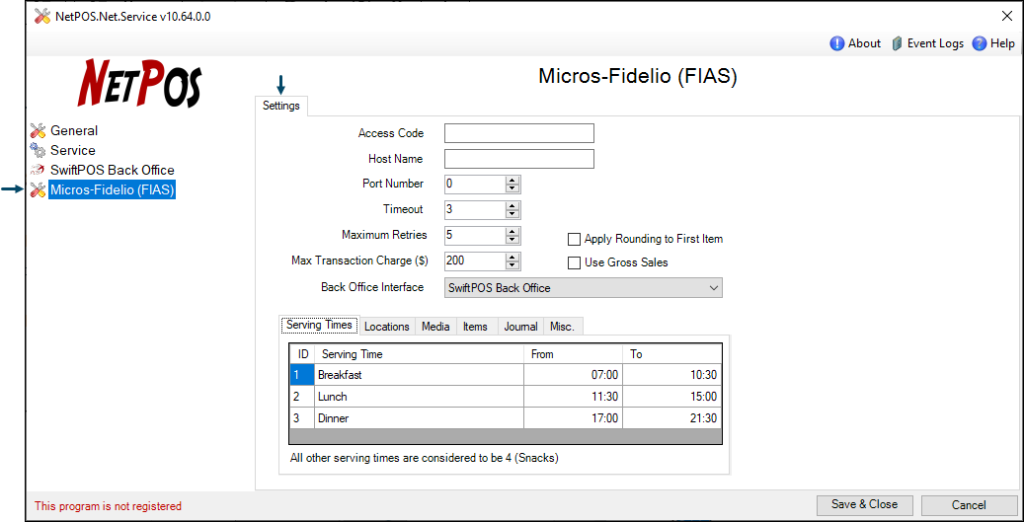This screenshot has height=522, width=1024.
Task: Click the Timeout value field
Action: coord(475,210)
